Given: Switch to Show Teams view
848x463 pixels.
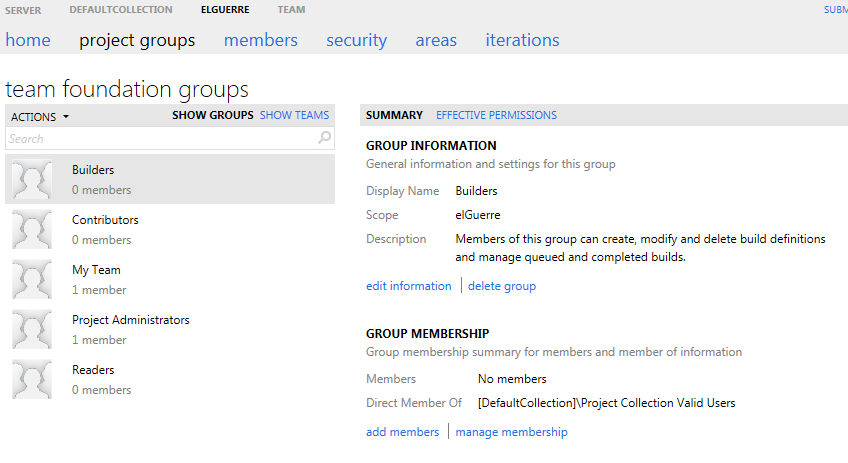Looking at the screenshot, I should (294, 115).
